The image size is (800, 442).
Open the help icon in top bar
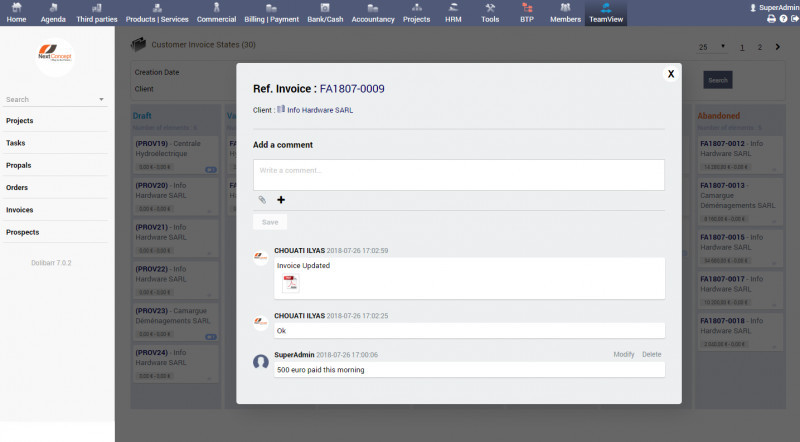[x=783, y=19]
